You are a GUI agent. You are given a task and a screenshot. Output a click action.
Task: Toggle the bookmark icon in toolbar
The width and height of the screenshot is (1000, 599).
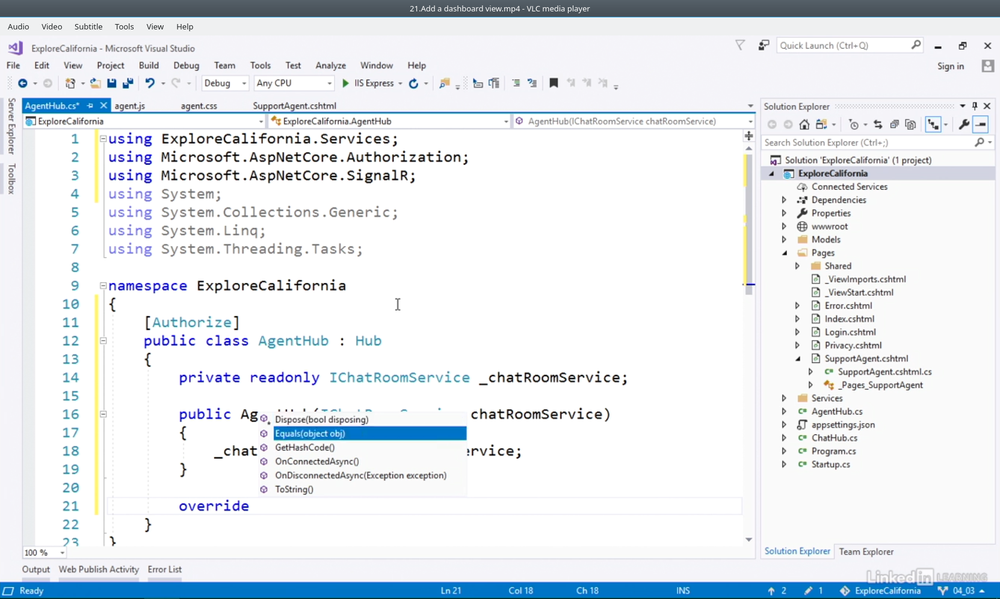tap(554, 84)
